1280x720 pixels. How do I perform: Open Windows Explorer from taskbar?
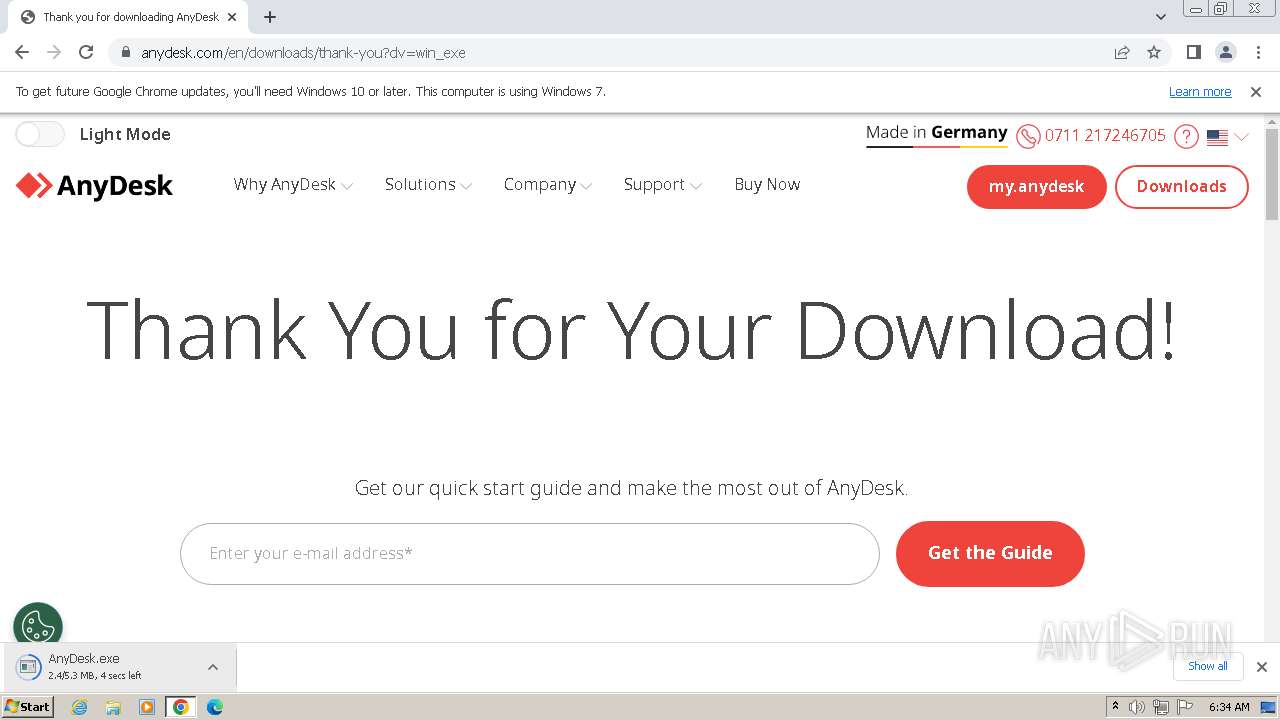click(x=113, y=707)
